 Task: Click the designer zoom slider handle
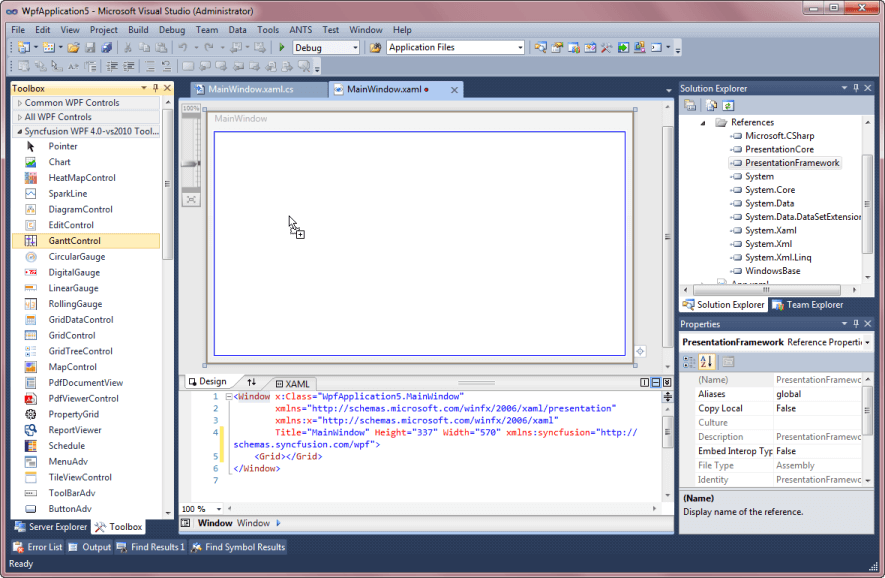coord(191,164)
